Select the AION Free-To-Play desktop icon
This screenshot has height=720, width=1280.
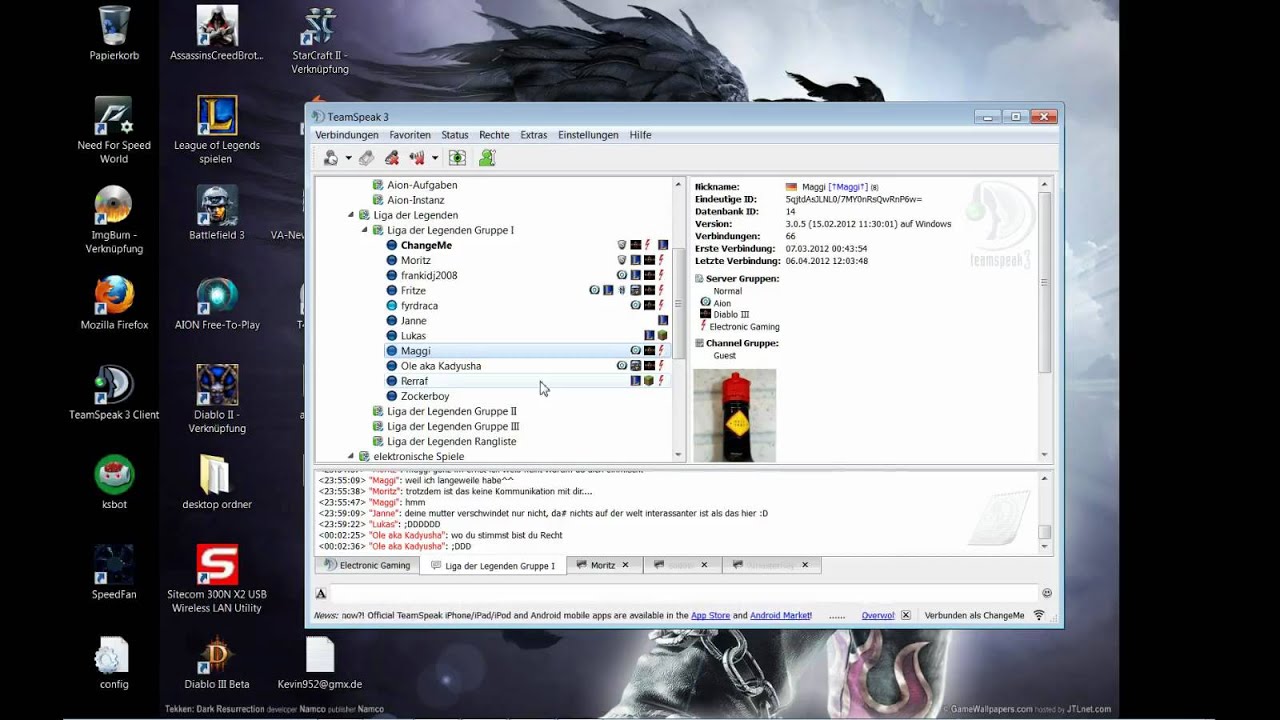217,303
